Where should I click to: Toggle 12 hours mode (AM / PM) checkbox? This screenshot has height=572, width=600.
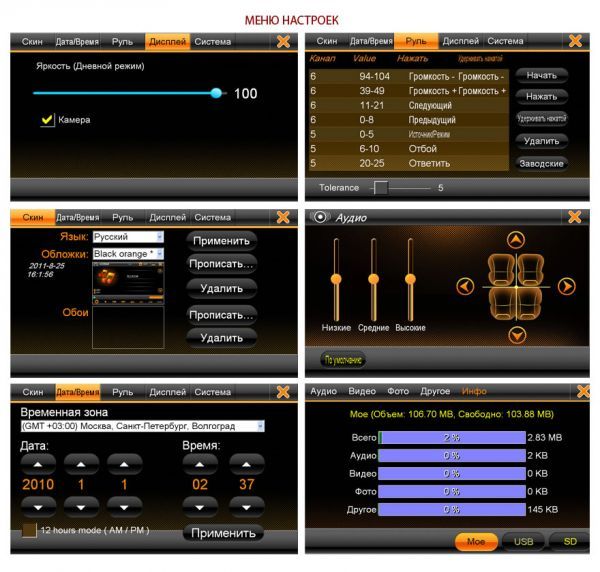(x=29, y=530)
